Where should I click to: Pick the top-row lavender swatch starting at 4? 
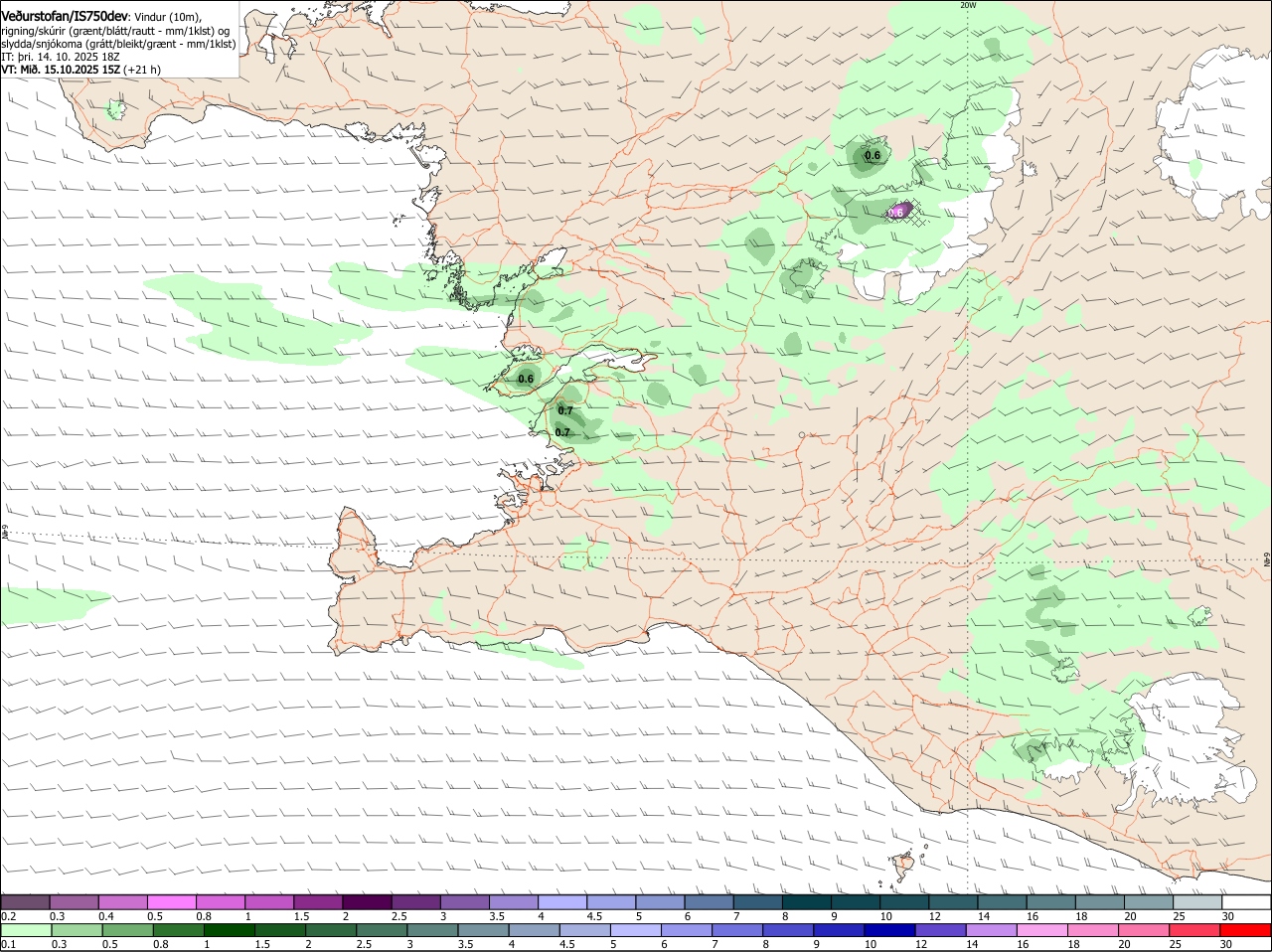(562, 902)
